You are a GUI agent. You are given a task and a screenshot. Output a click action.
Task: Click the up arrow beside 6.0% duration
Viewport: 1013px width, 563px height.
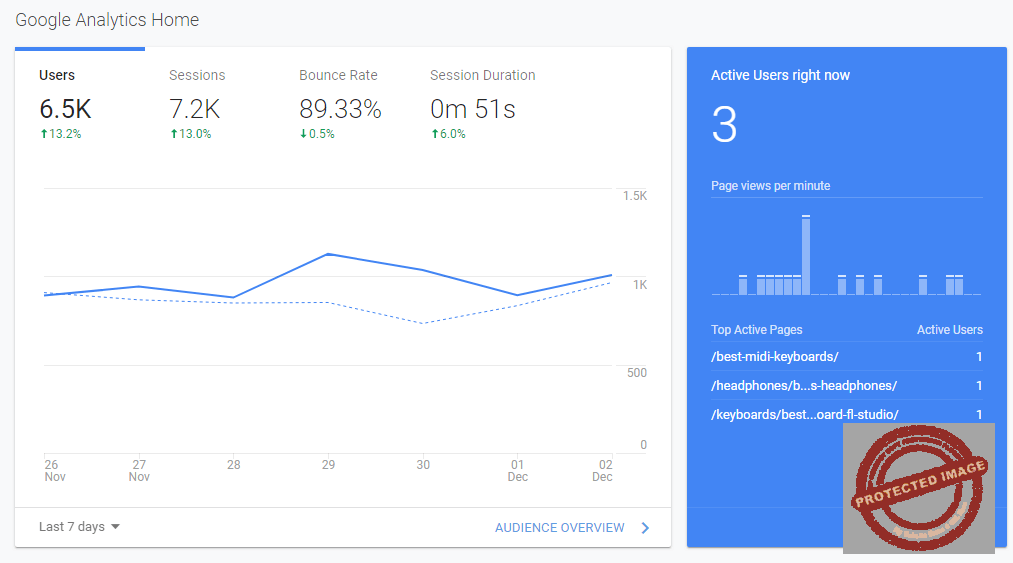[x=434, y=134]
